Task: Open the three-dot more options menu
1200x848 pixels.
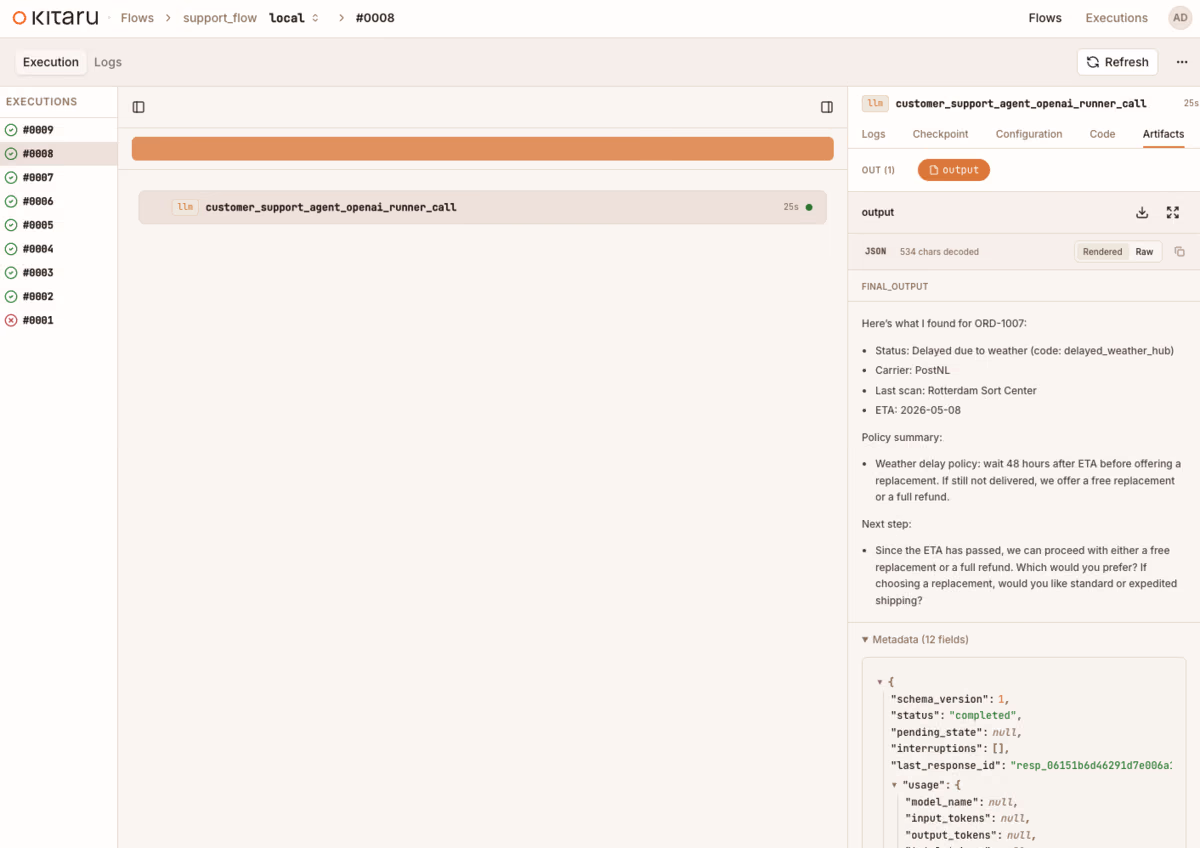Action: pos(1182,62)
